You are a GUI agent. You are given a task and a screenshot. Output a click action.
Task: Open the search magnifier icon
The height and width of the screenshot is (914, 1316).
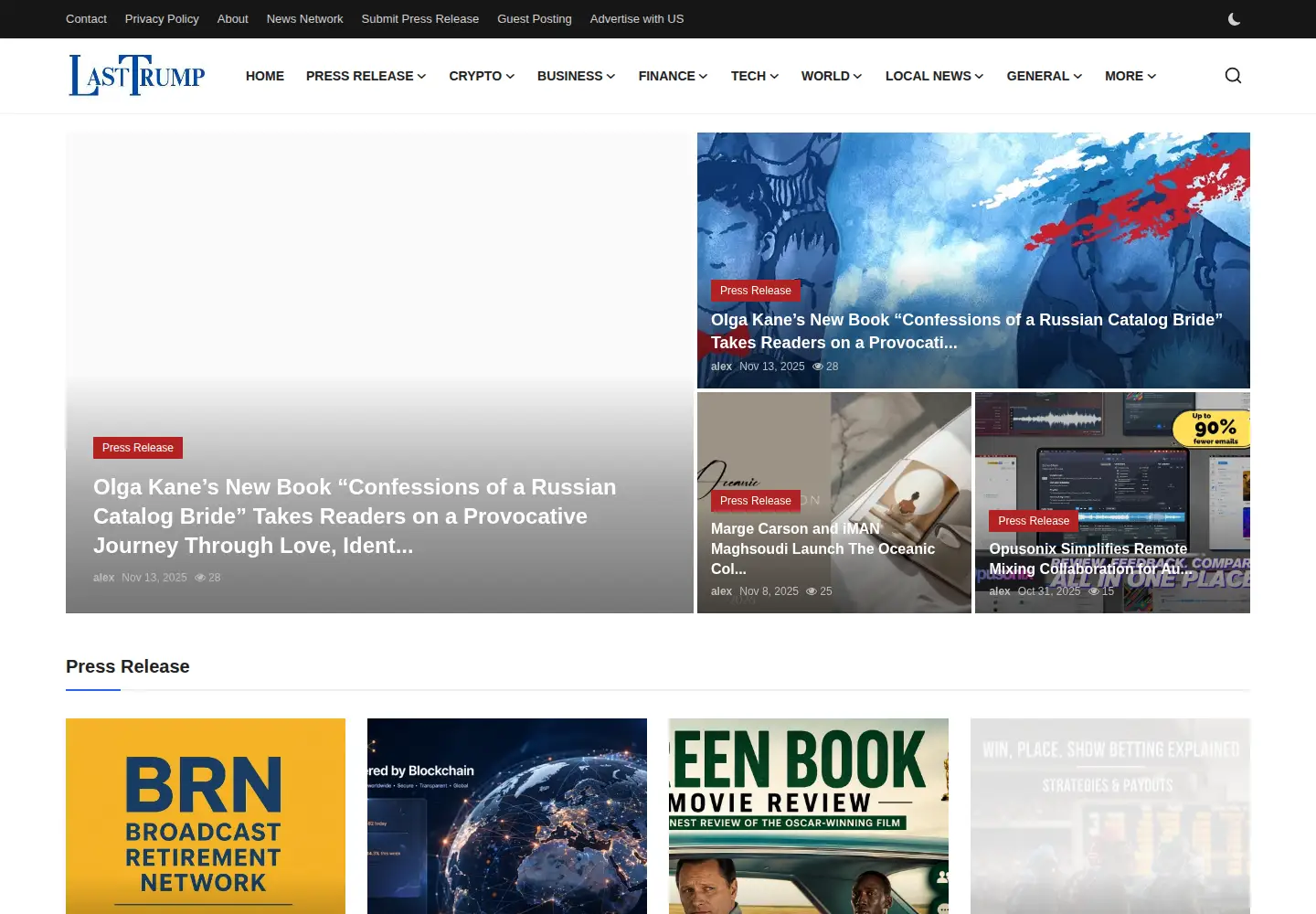click(1233, 76)
